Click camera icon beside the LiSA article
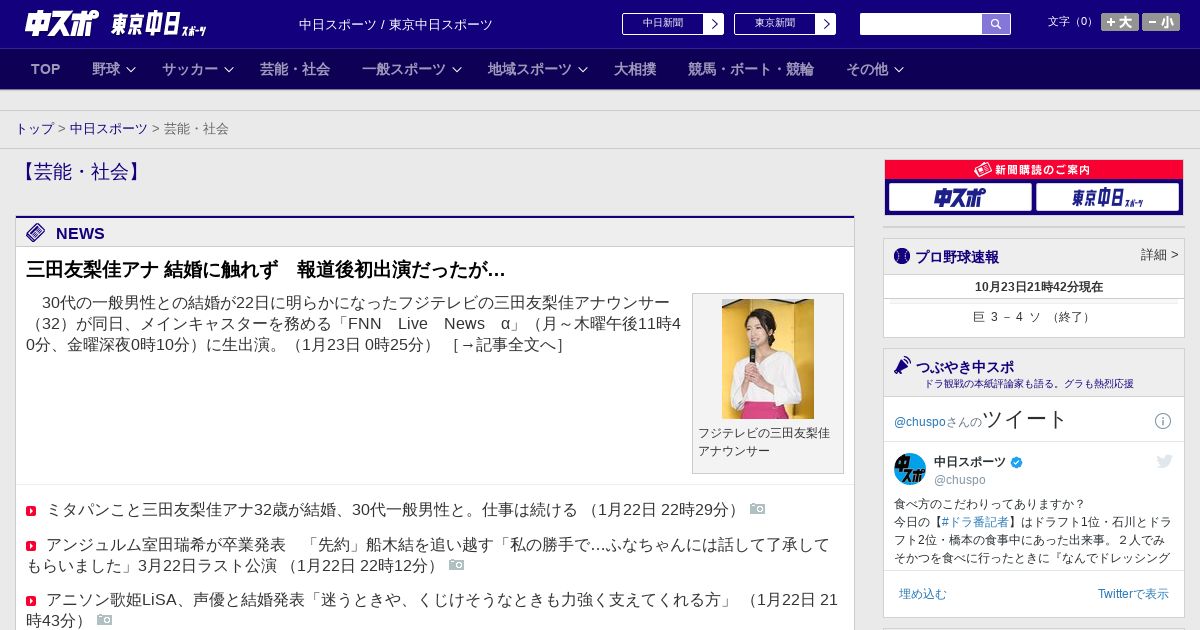Image resolution: width=1200 pixels, height=630 pixels. click(x=105, y=620)
